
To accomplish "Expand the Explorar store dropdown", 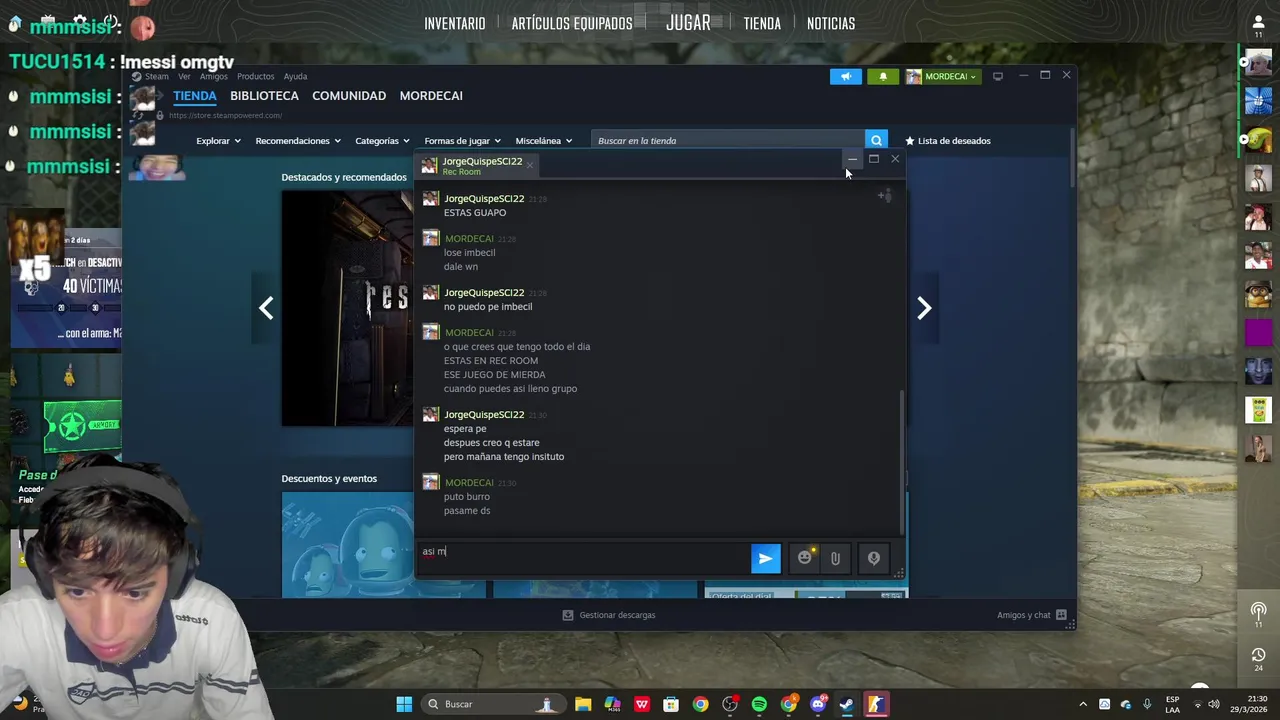I will 218,141.
